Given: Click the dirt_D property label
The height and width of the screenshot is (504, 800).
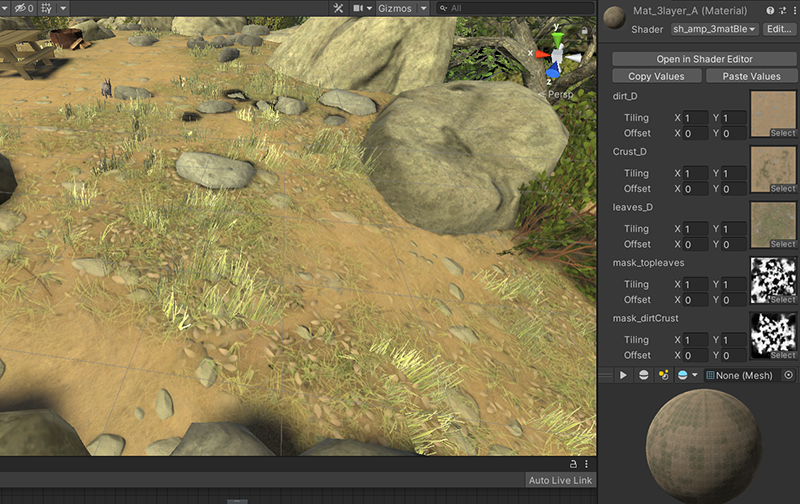Looking at the screenshot, I should pyautogui.click(x=625, y=96).
